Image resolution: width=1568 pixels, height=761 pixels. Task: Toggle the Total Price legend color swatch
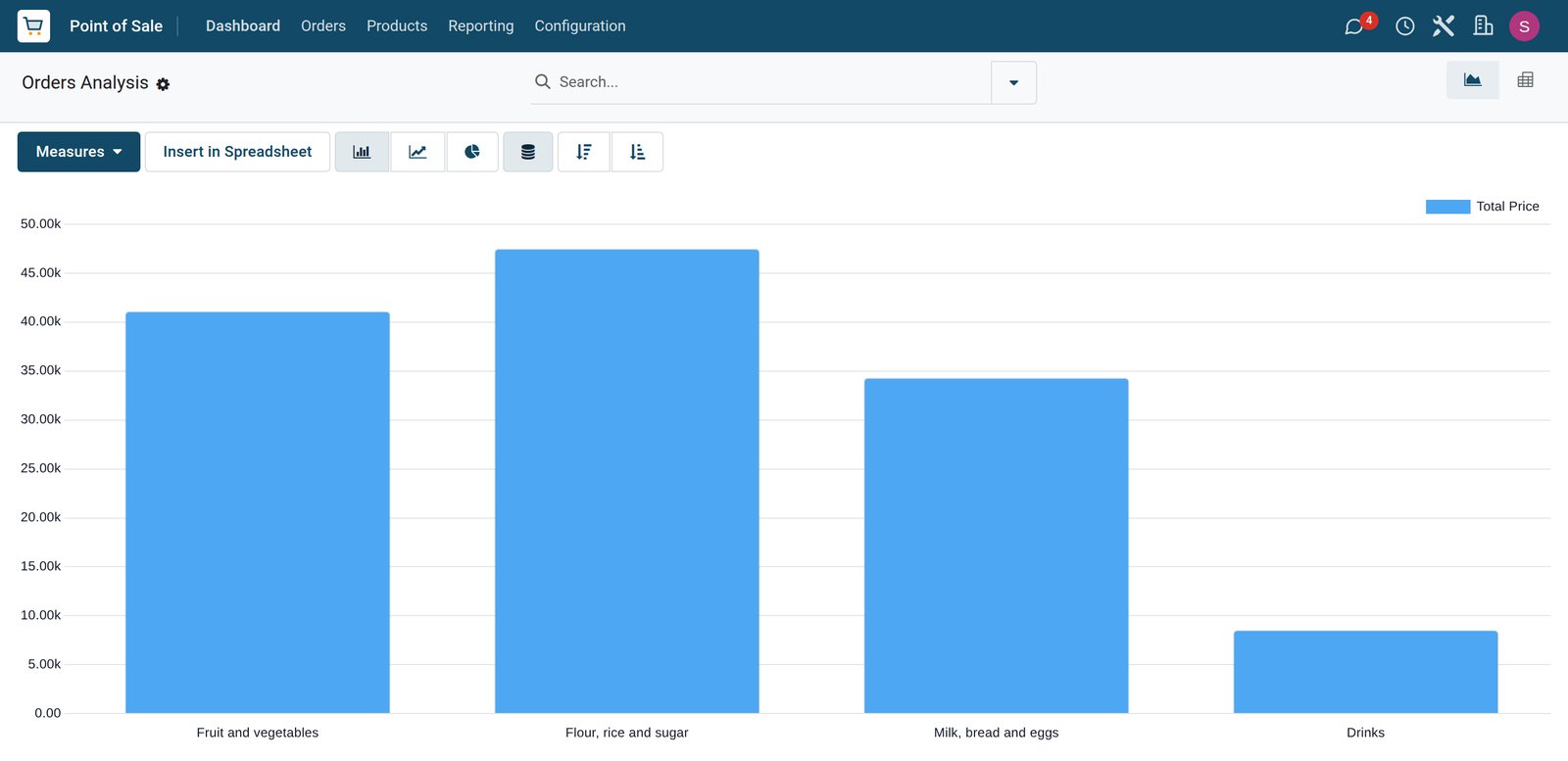[x=1447, y=207]
